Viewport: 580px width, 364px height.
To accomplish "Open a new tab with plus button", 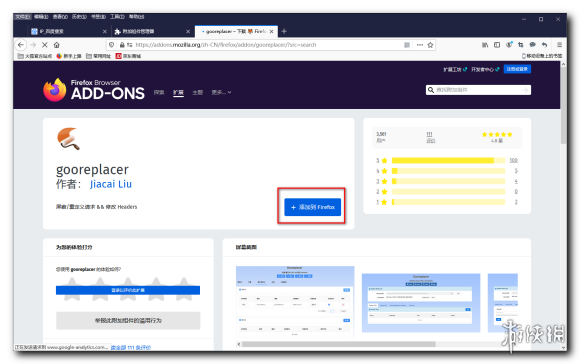I will pyautogui.click(x=284, y=31).
